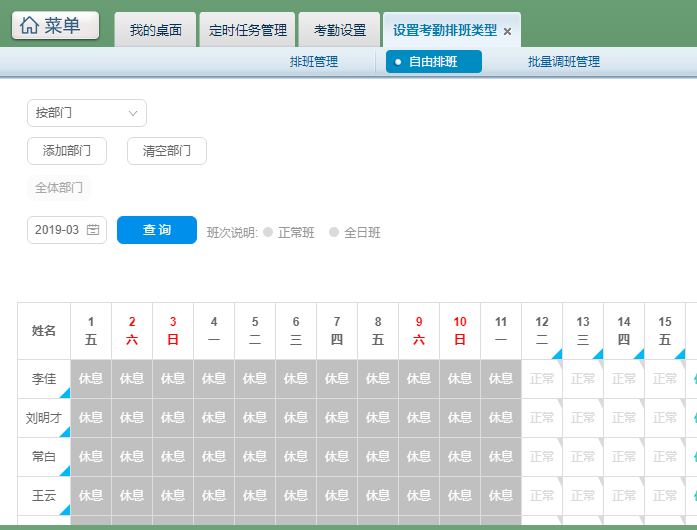The image size is (697, 530).
Task: Click the 全日班 legend dot
Action: (x=334, y=232)
